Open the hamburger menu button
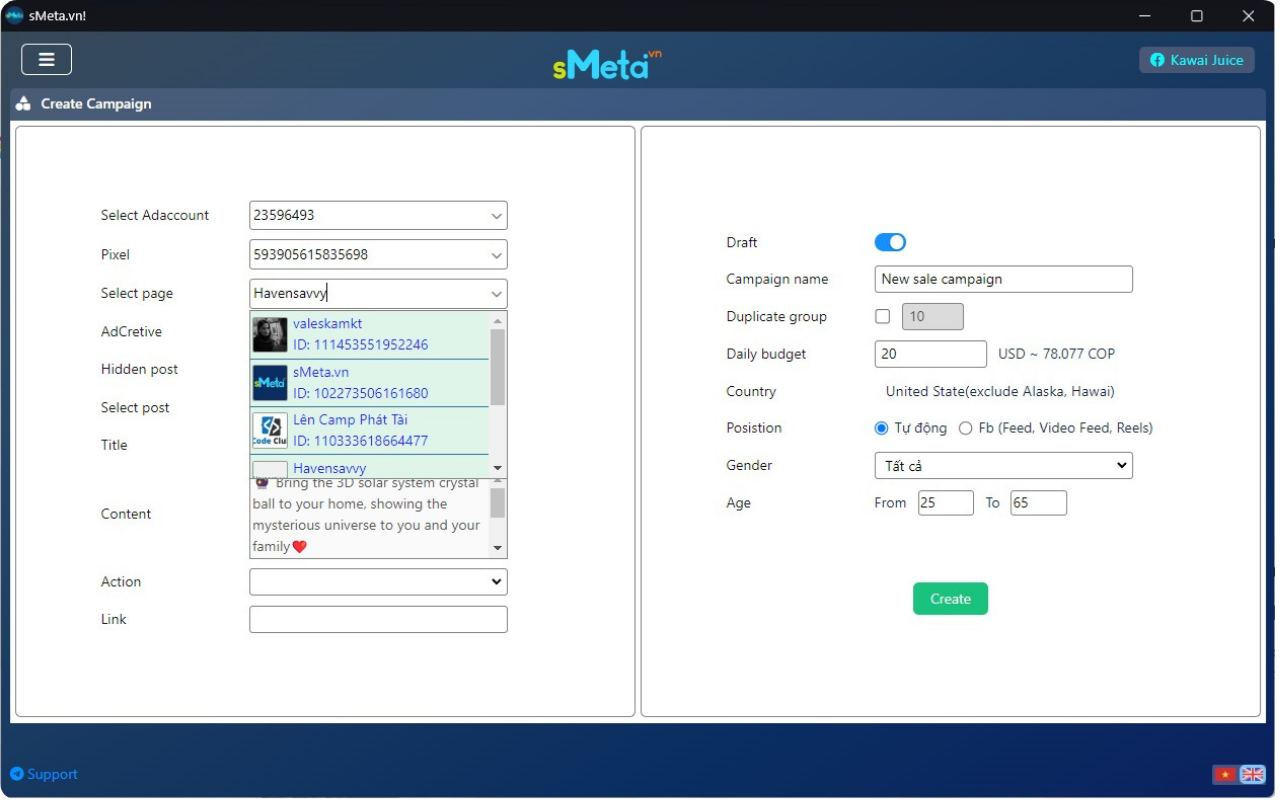Screen dimensions: 1280x800 (x=46, y=60)
